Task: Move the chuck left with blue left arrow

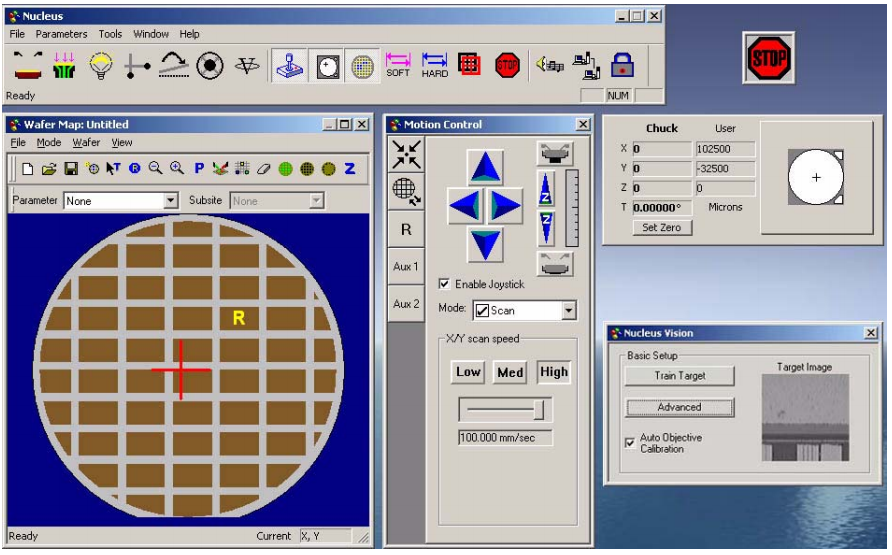Action: tap(466, 205)
